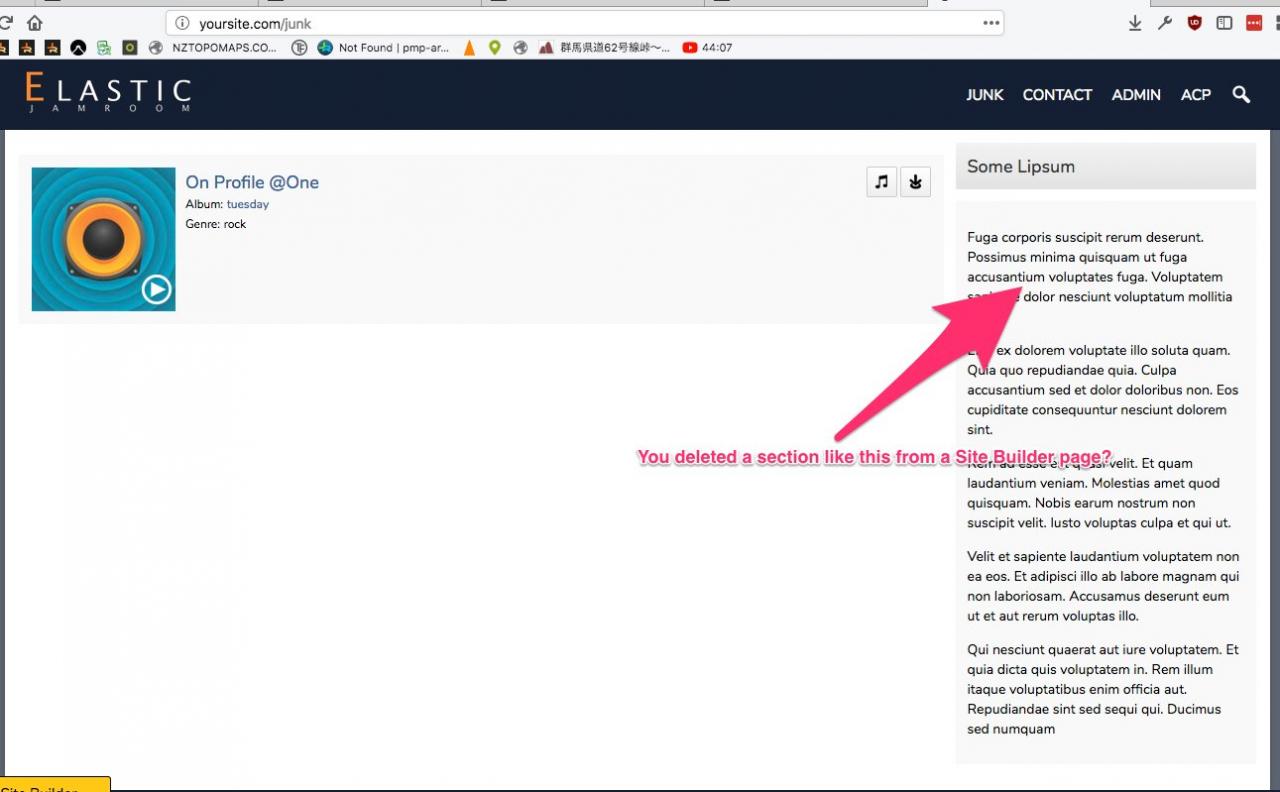Click the paragraph containing 'Culpa accusantium sed'

[x=1103, y=390]
